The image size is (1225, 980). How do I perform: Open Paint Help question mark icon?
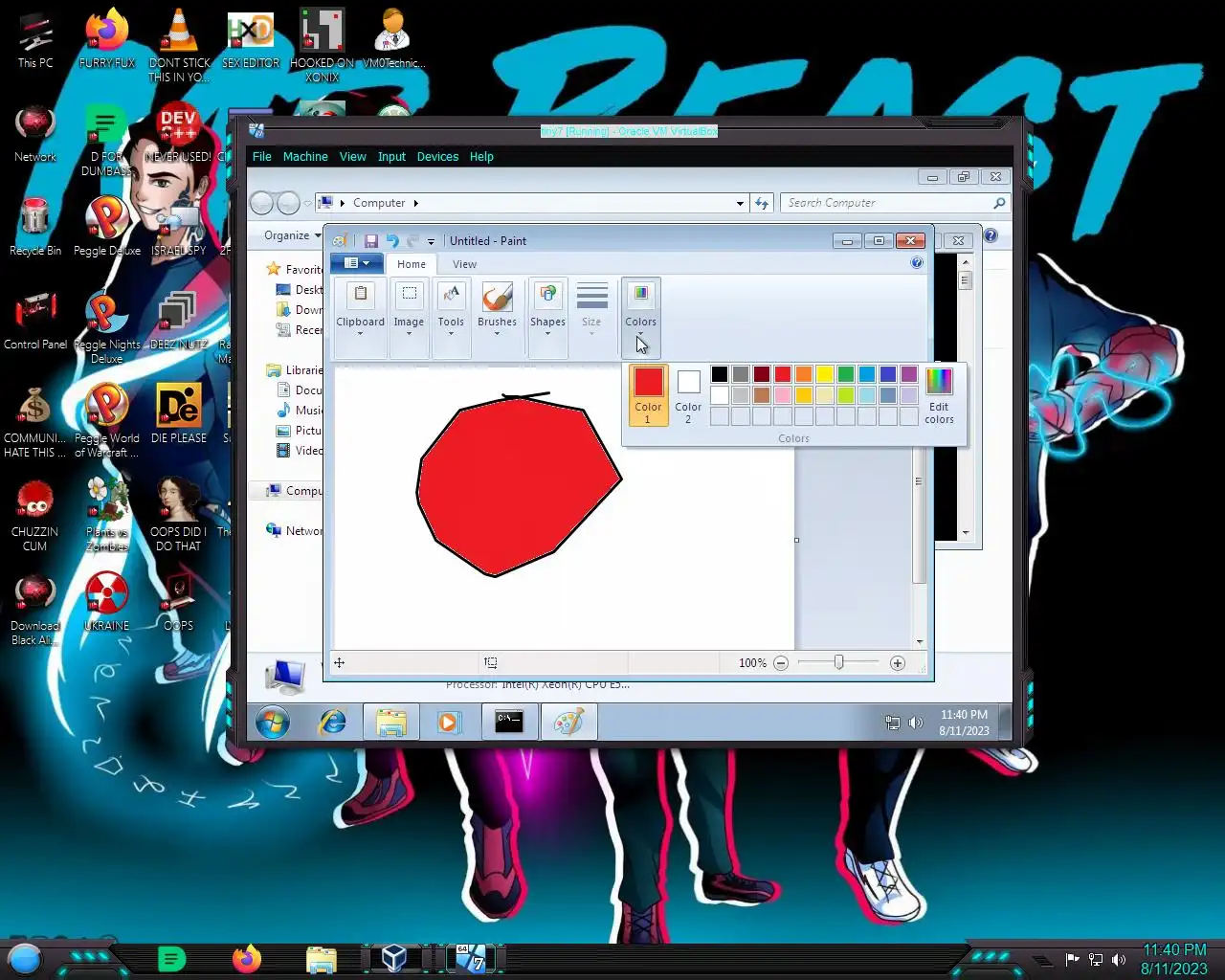917,263
